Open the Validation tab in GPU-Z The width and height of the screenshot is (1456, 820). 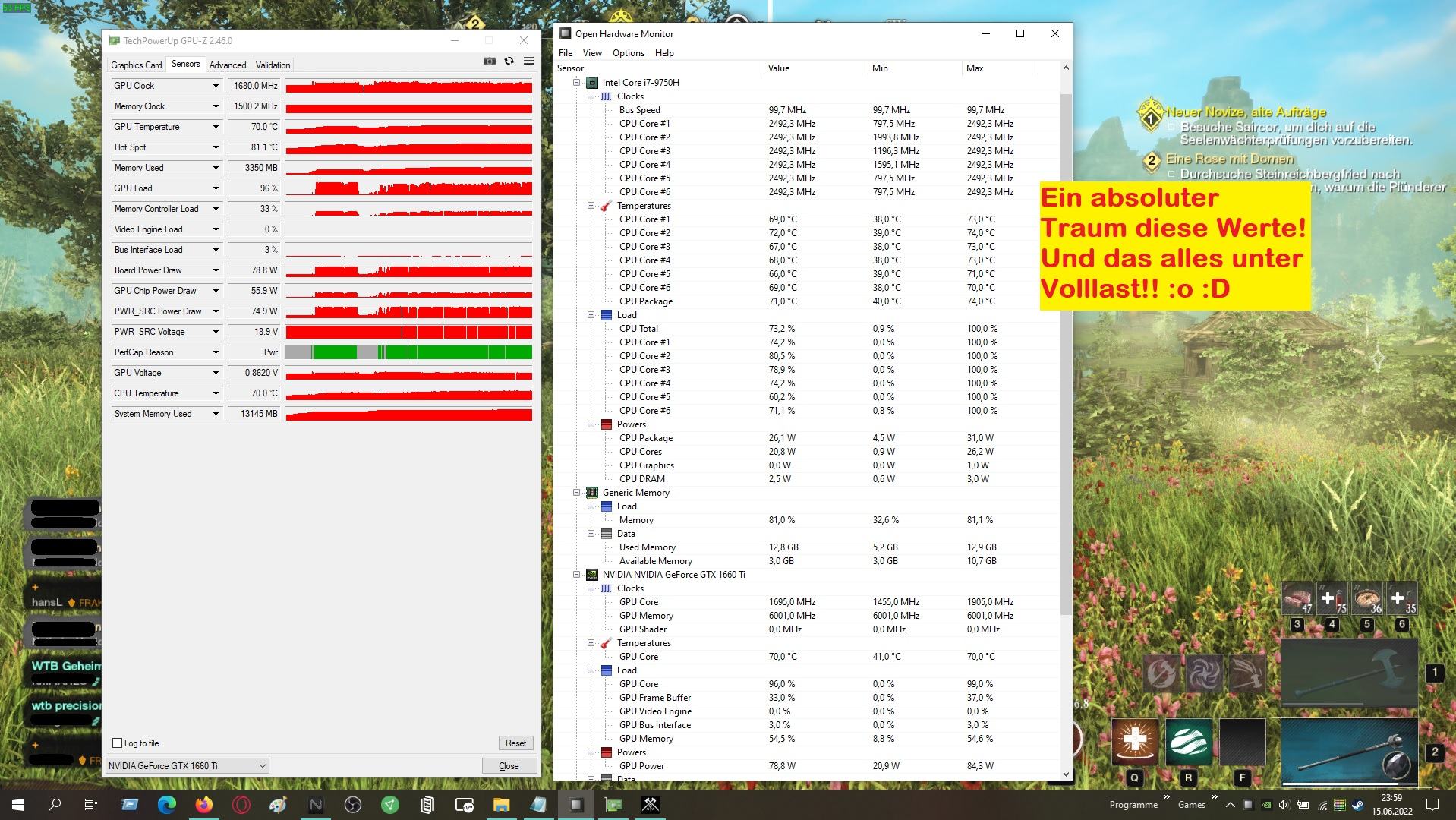tap(273, 65)
